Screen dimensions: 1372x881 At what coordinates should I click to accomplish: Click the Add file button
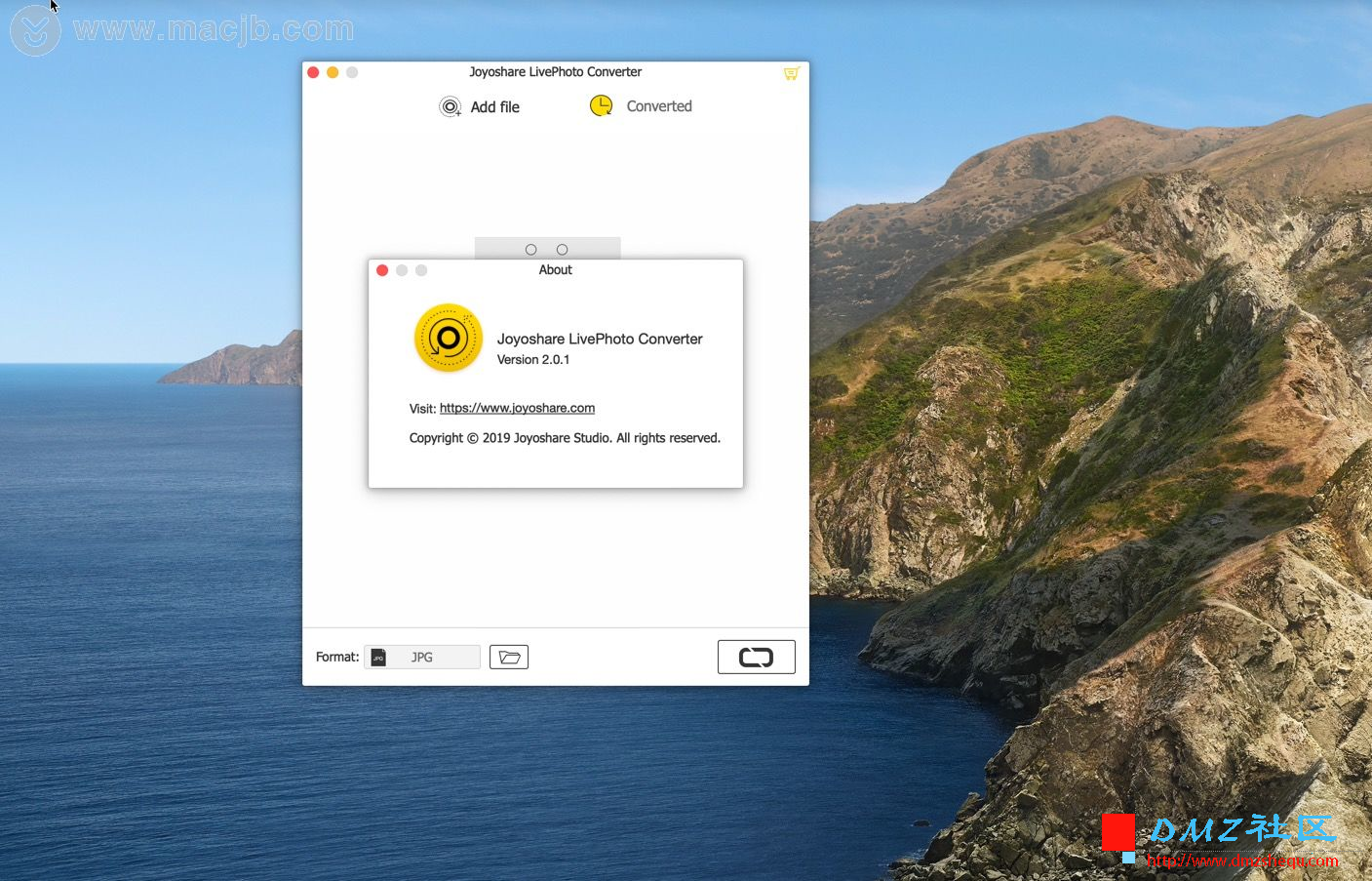(479, 107)
